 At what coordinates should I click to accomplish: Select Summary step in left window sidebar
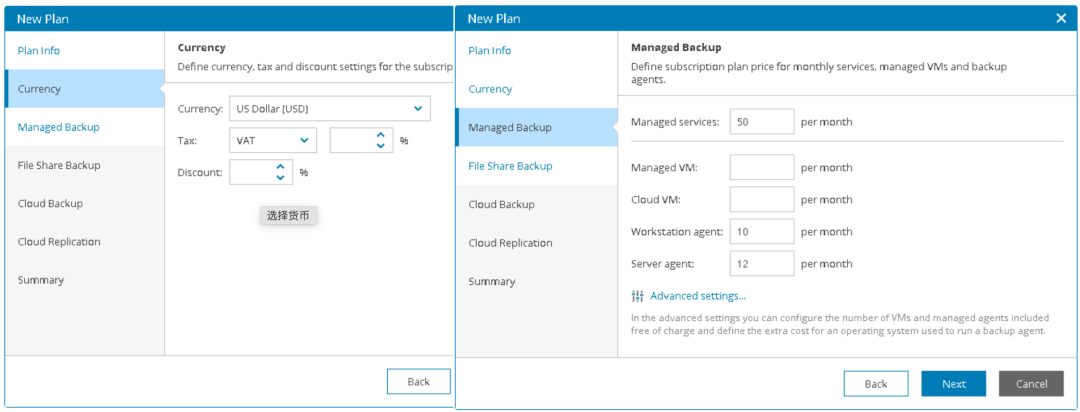pos(41,280)
